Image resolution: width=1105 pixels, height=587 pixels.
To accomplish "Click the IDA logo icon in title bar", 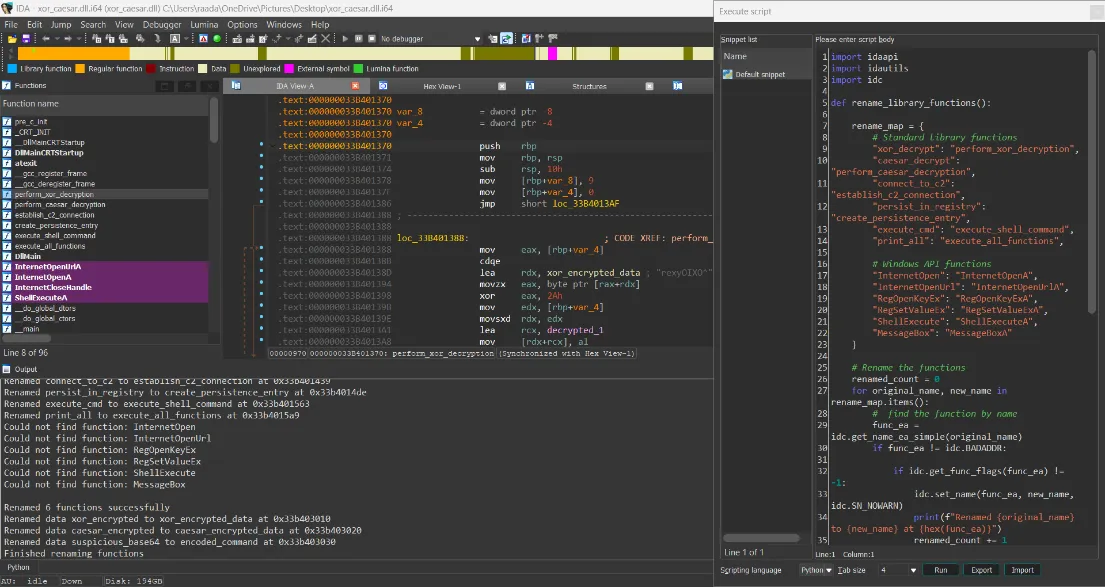I will [6, 8].
